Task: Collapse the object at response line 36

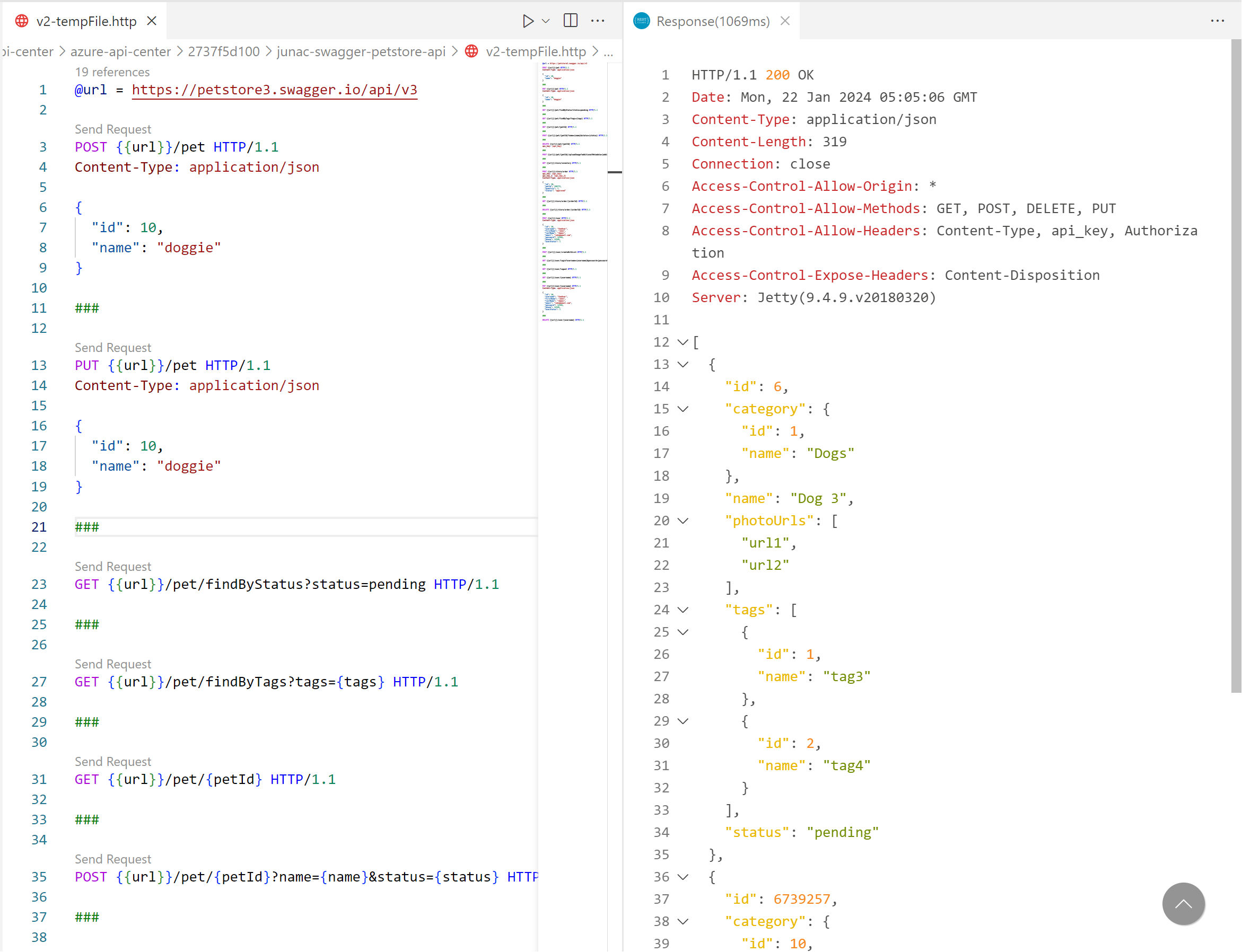Action: (683, 877)
